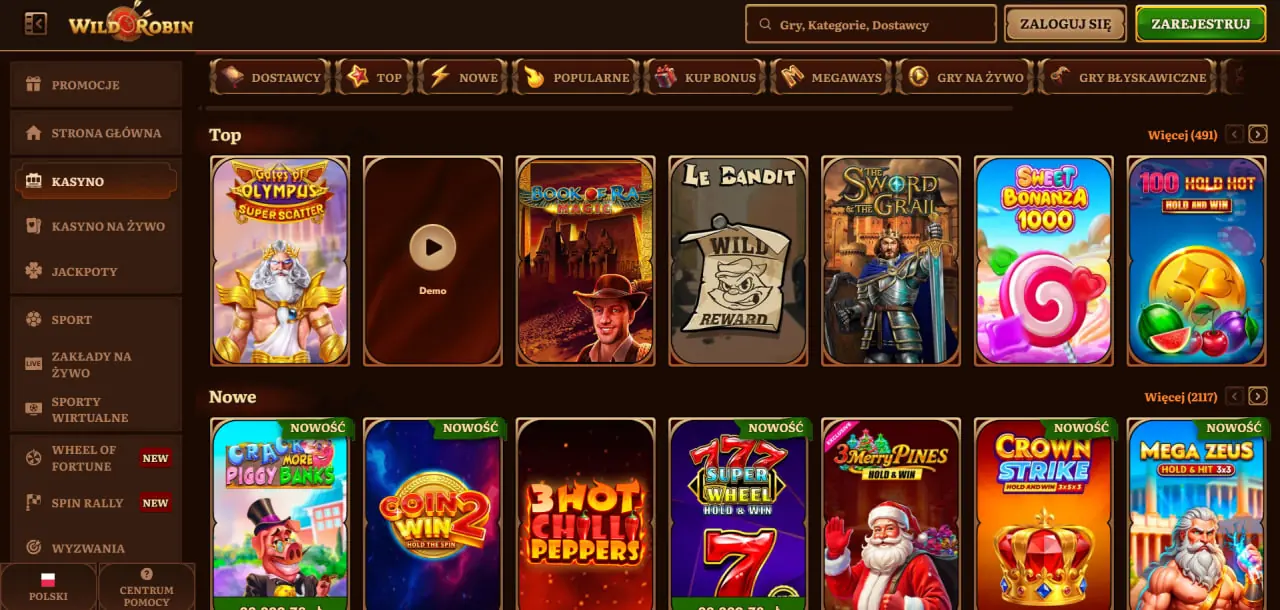Select the Kup Bonus category tab
The image size is (1280, 610).
(706, 77)
